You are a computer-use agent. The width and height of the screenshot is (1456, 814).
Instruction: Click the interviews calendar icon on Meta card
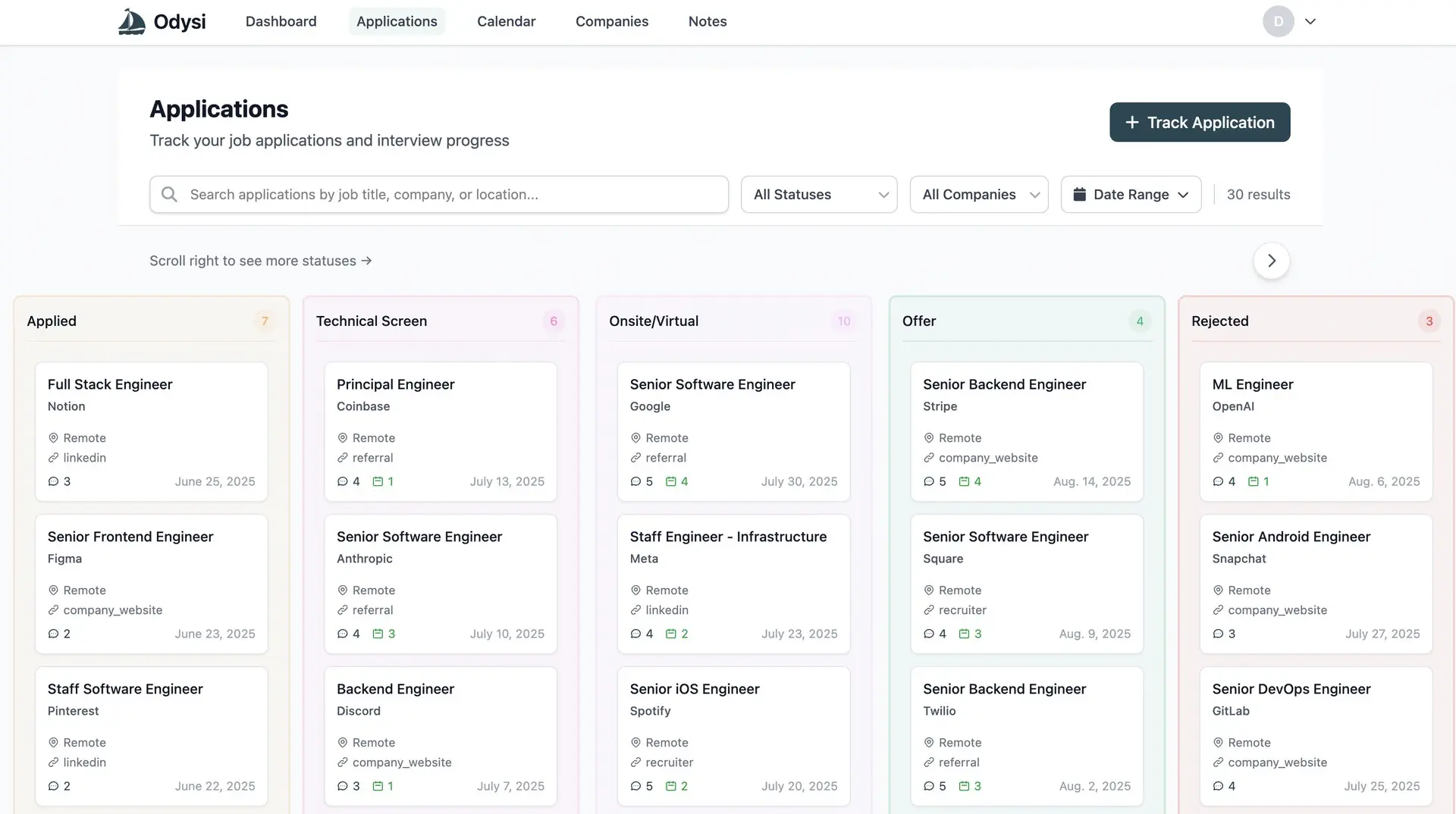[x=670, y=634]
